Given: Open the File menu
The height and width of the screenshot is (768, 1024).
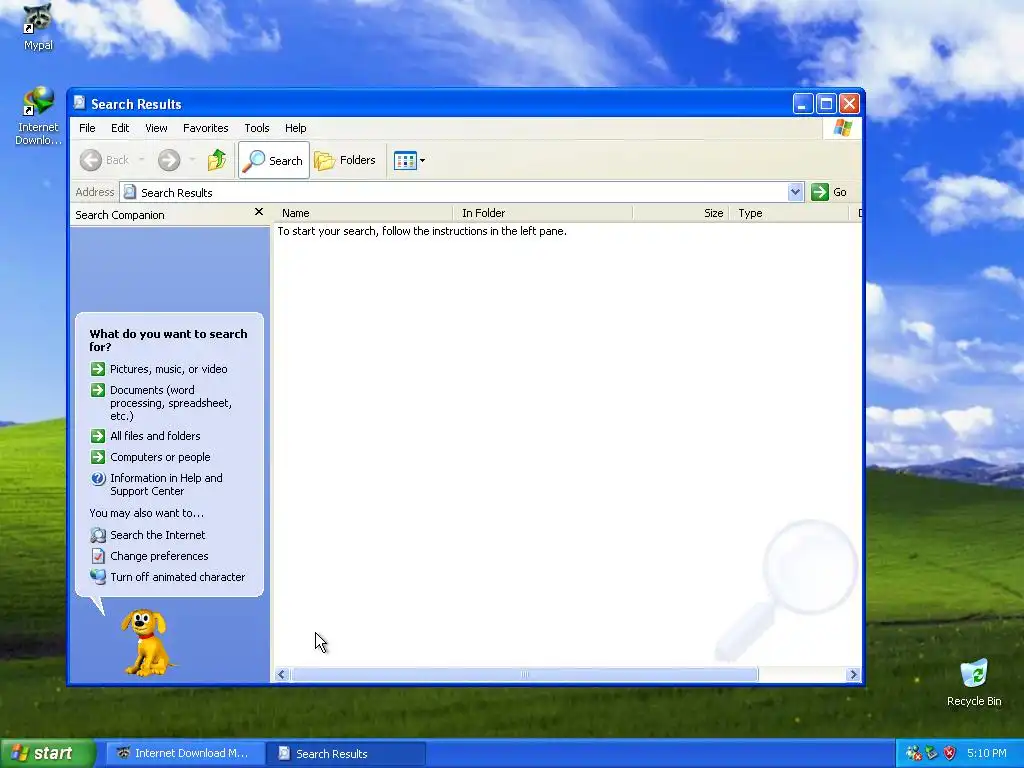Looking at the screenshot, I should (x=87, y=128).
